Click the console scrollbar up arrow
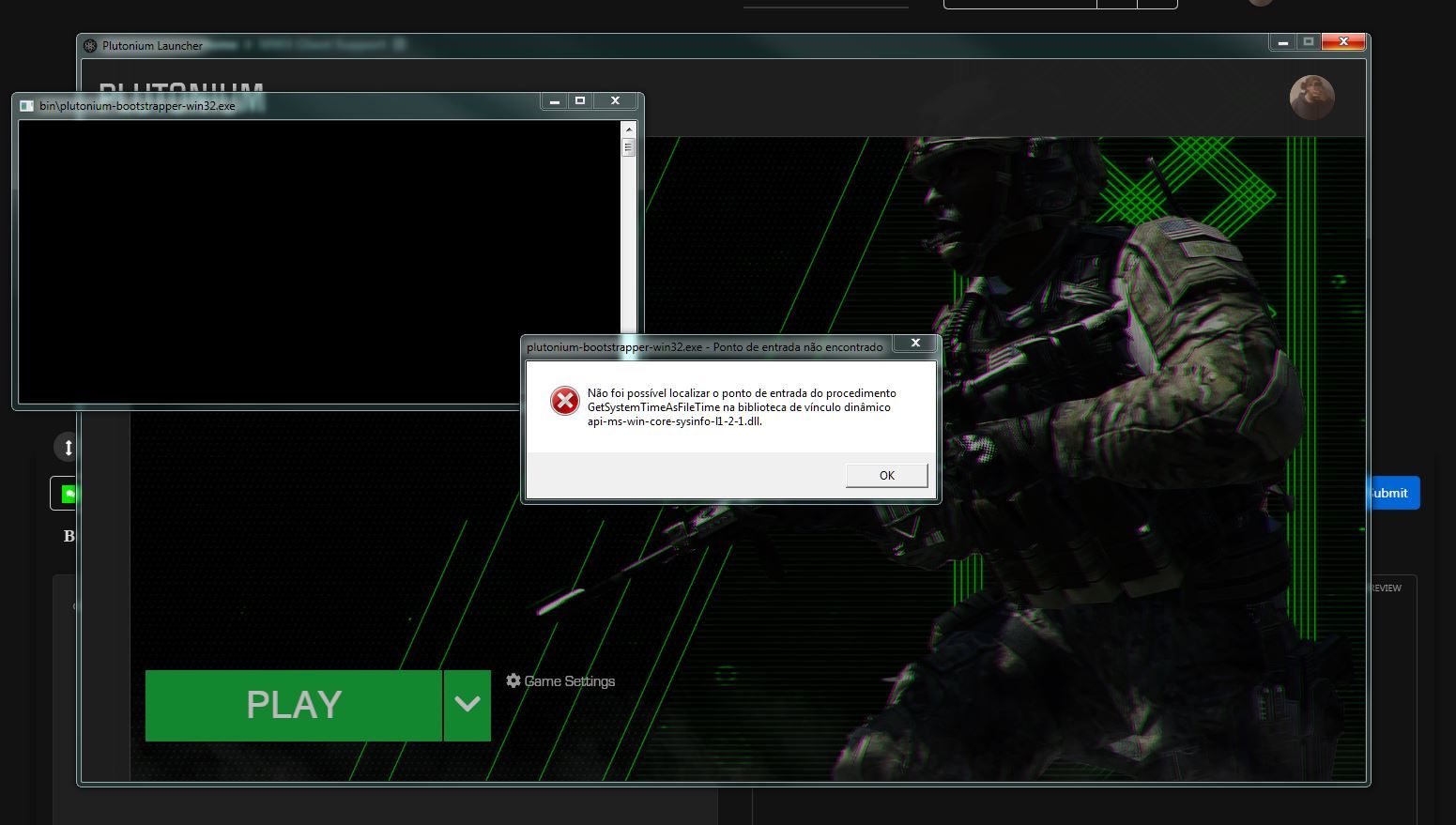The height and width of the screenshot is (825, 1456). [x=628, y=130]
